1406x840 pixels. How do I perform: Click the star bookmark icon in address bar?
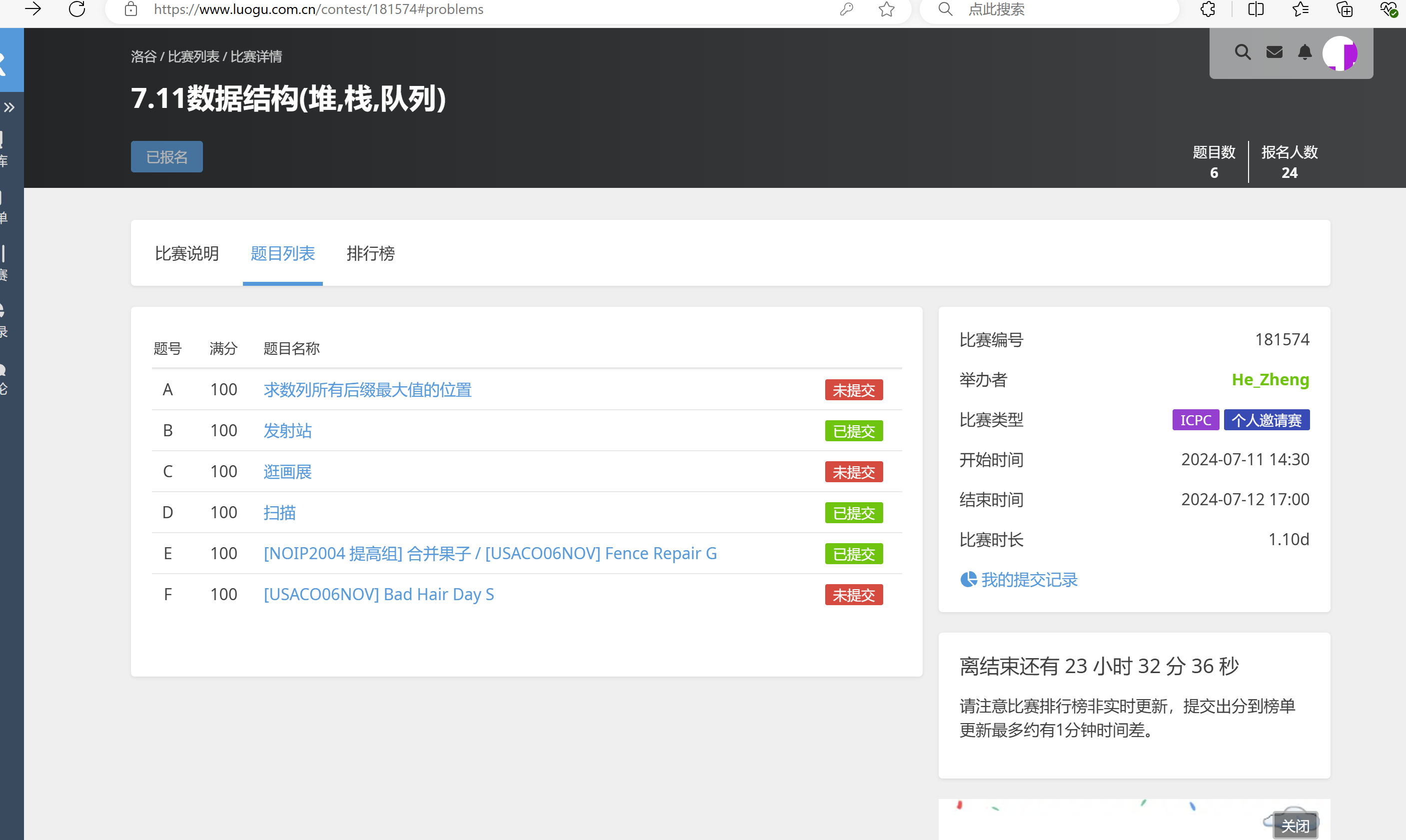click(886, 9)
